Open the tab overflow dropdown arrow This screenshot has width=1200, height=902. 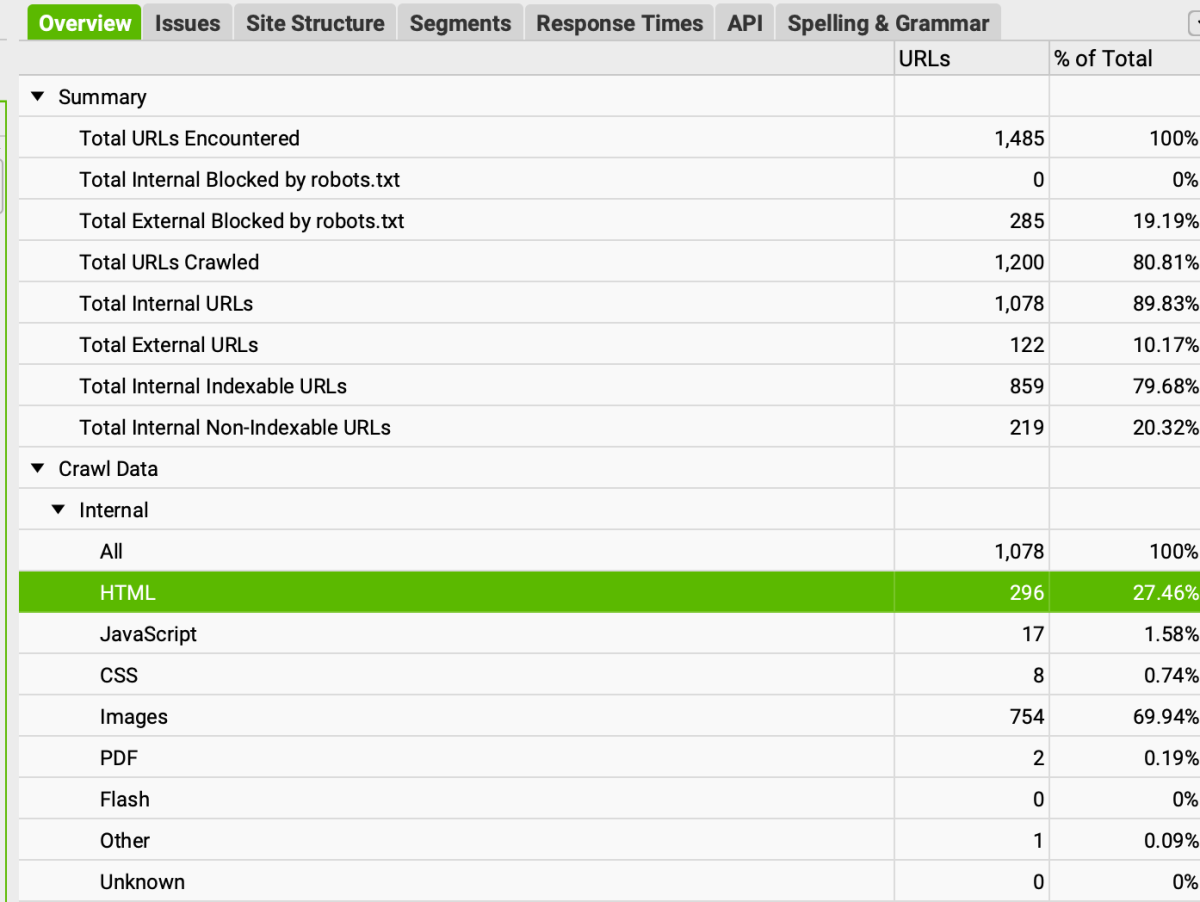[x=1193, y=23]
